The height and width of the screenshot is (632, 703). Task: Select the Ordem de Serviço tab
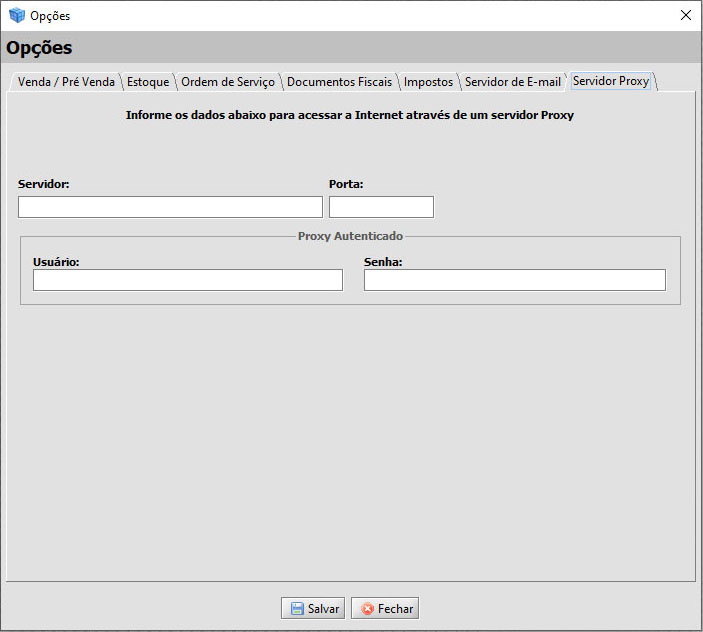point(227,82)
